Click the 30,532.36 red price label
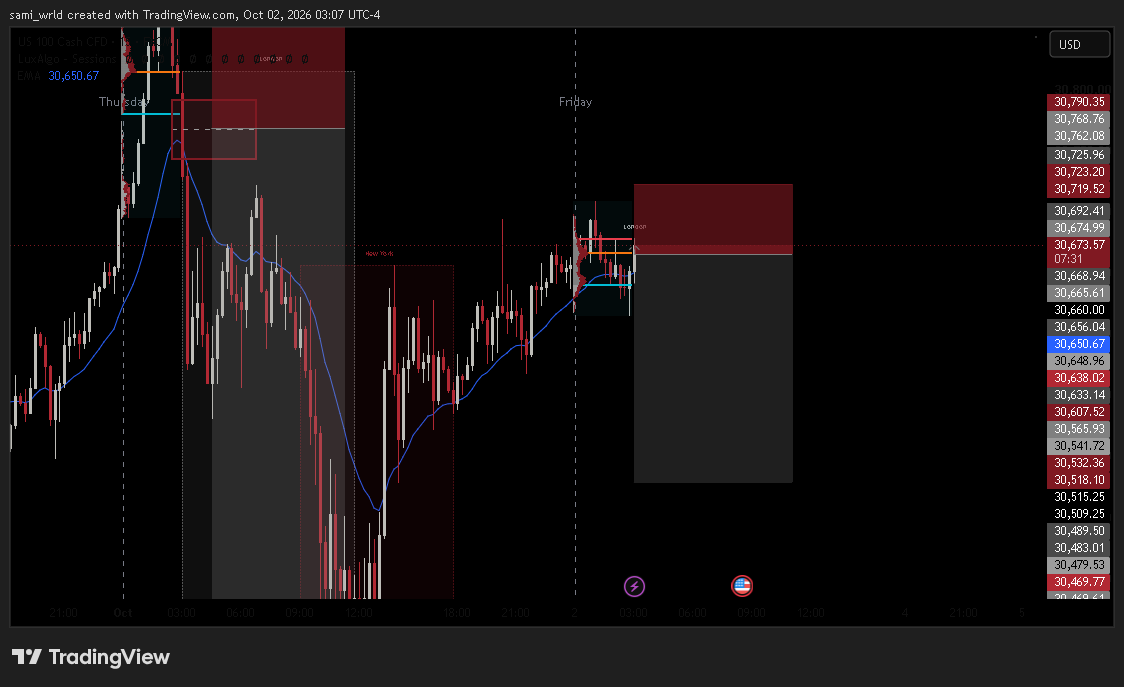The image size is (1124, 687). (1079, 463)
